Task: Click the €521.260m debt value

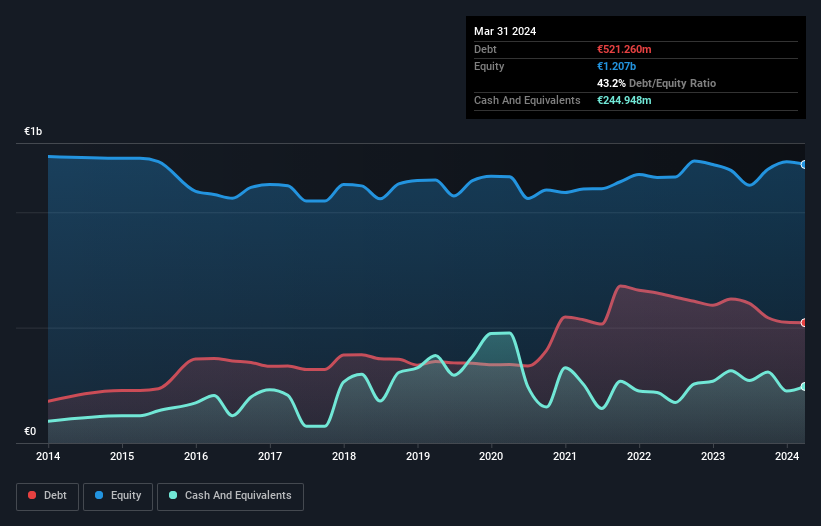Action: click(624, 49)
